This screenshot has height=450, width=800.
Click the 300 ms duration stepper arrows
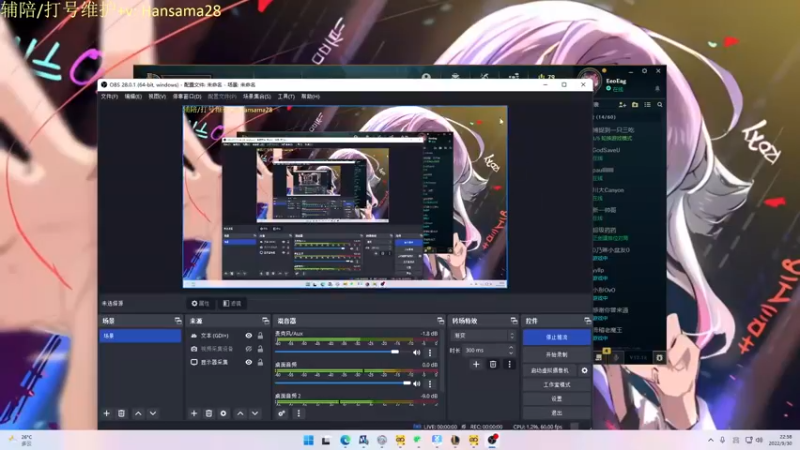click(511, 351)
